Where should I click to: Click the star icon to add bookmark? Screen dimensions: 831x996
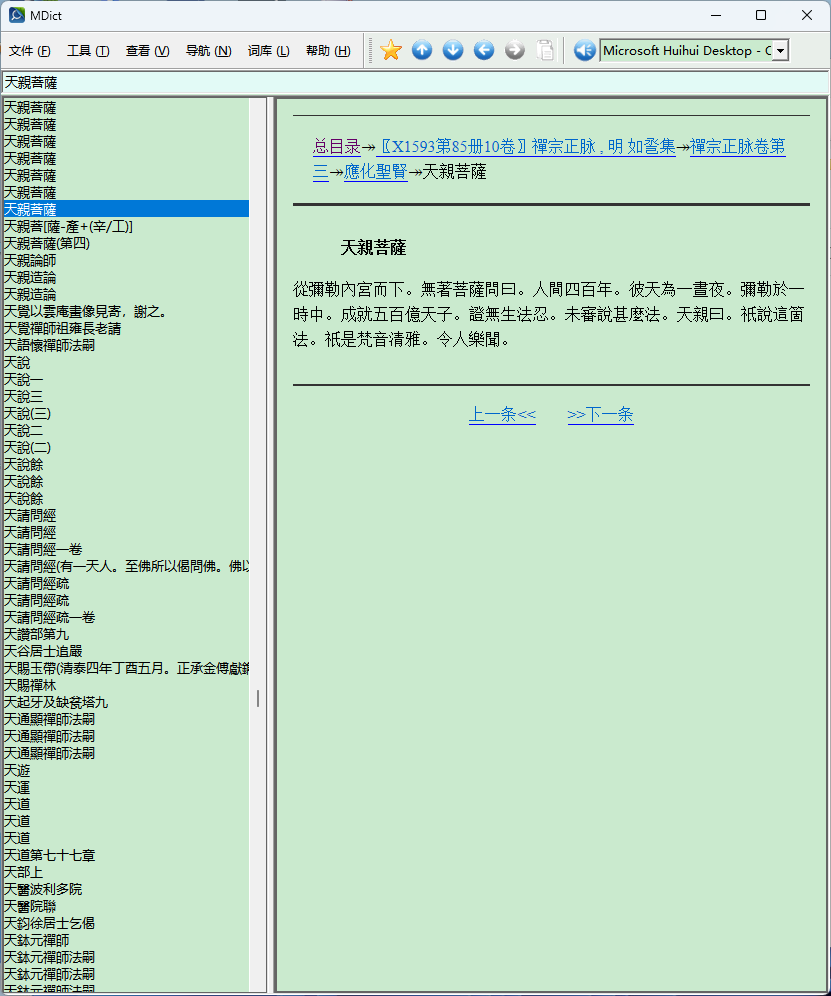390,49
